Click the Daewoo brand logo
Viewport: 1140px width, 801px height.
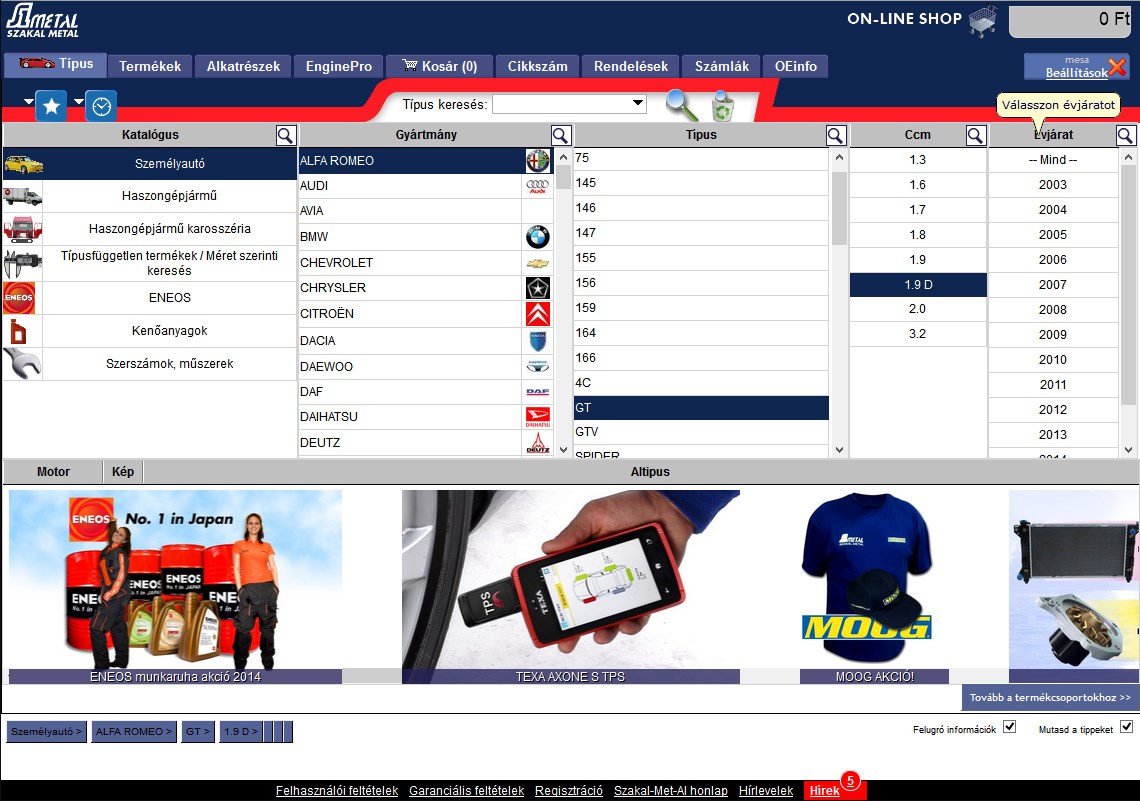pos(538,366)
